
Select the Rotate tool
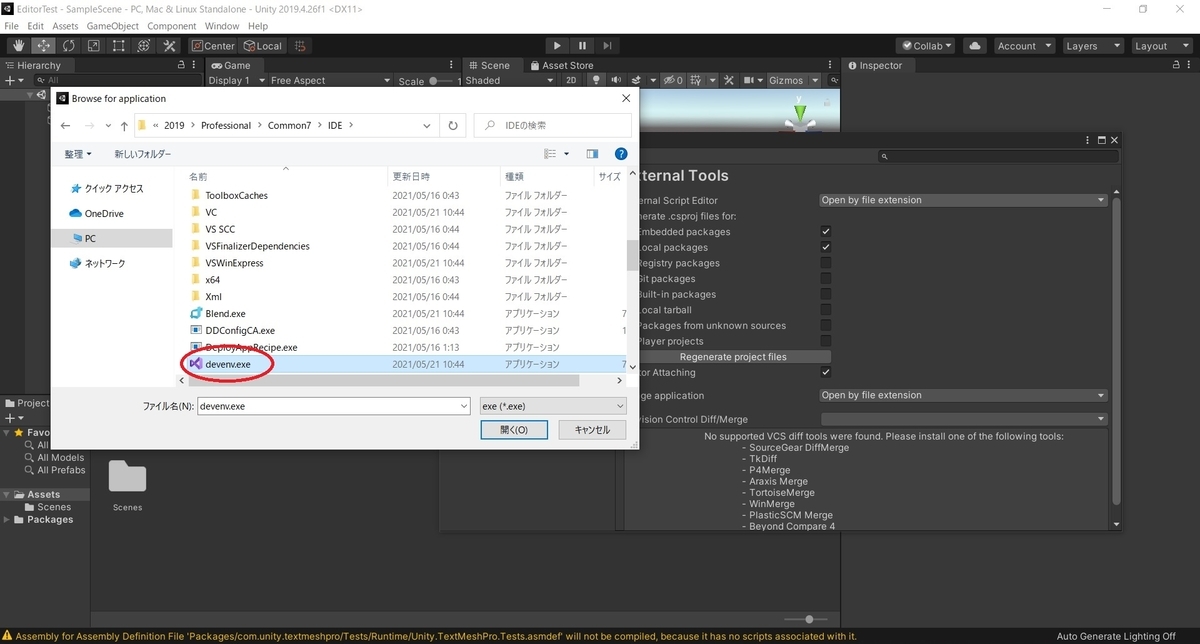(x=69, y=45)
